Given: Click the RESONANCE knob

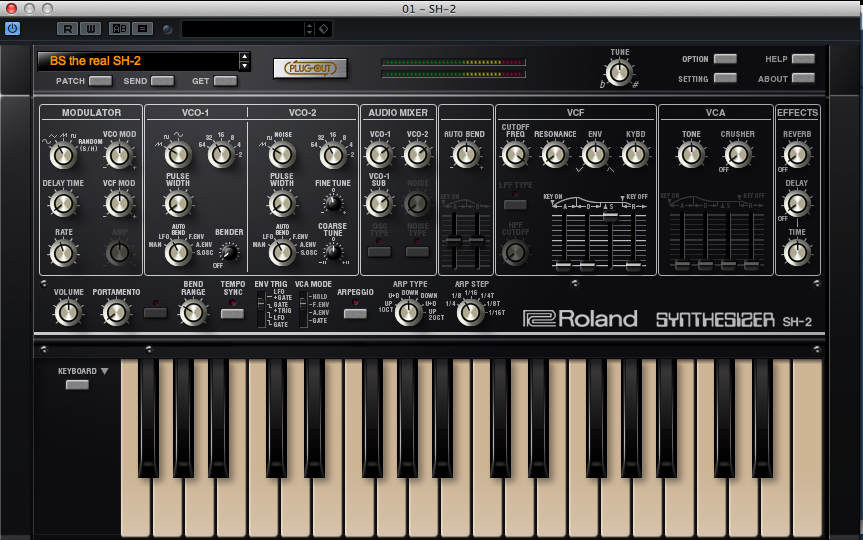Looking at the screenshot, I should point(555,156).
